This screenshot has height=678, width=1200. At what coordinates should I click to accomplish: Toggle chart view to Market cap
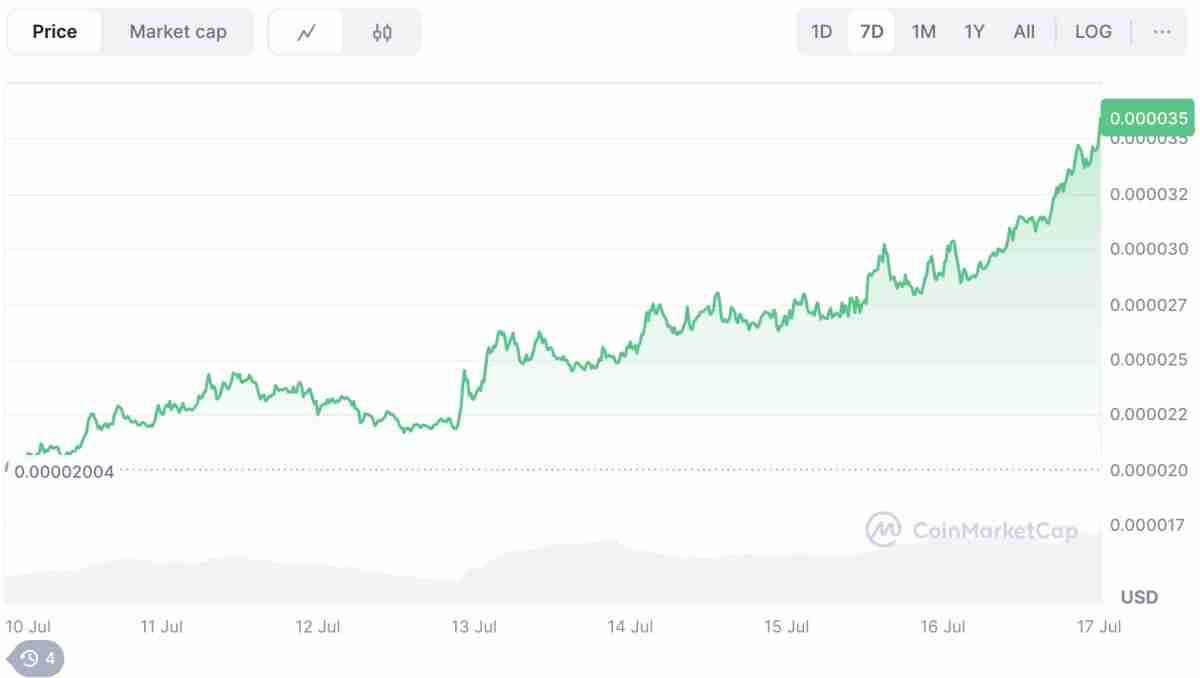click(x=177, y=31)
